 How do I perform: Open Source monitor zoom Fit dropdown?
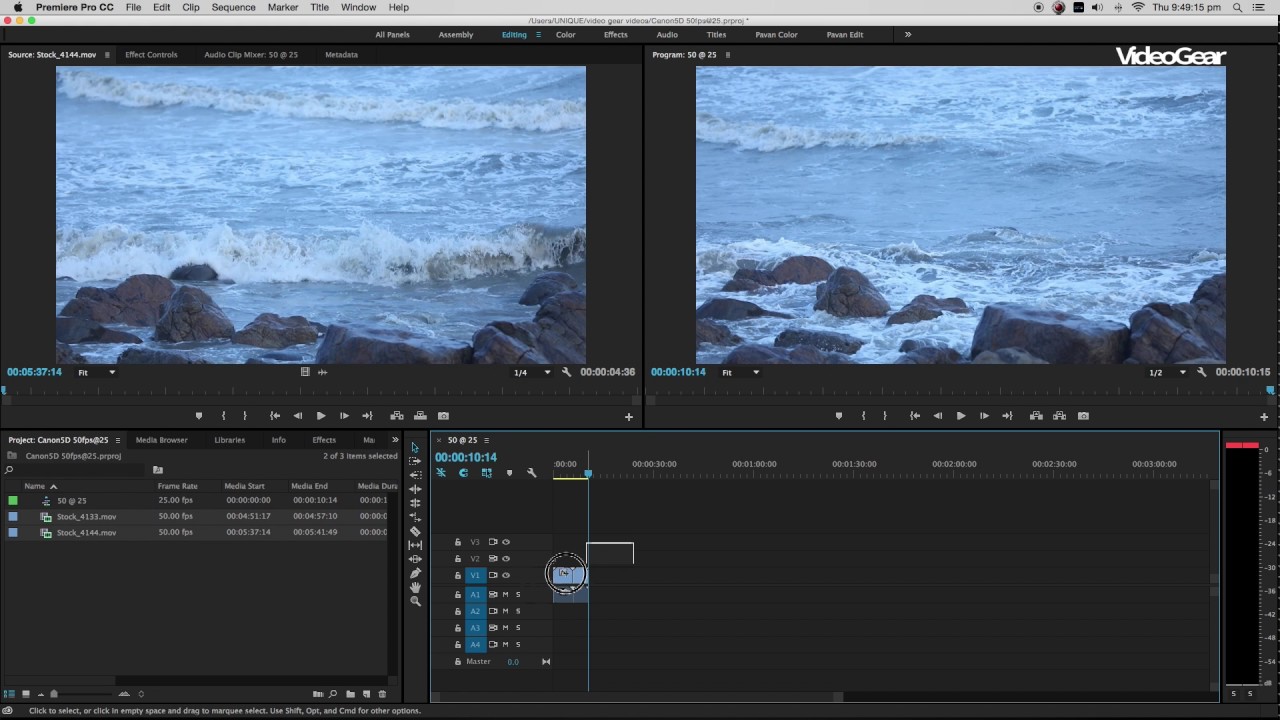tap(98, 372)
